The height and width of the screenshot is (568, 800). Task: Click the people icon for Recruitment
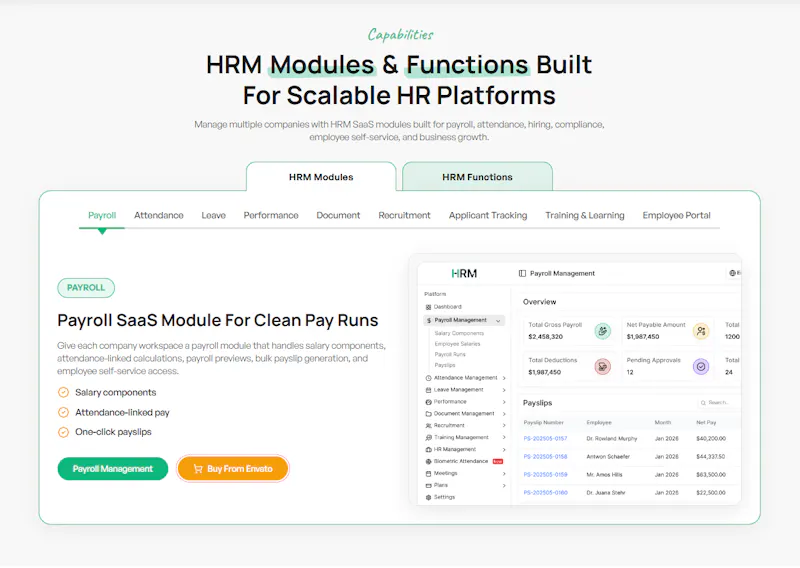tap(428, 426)
